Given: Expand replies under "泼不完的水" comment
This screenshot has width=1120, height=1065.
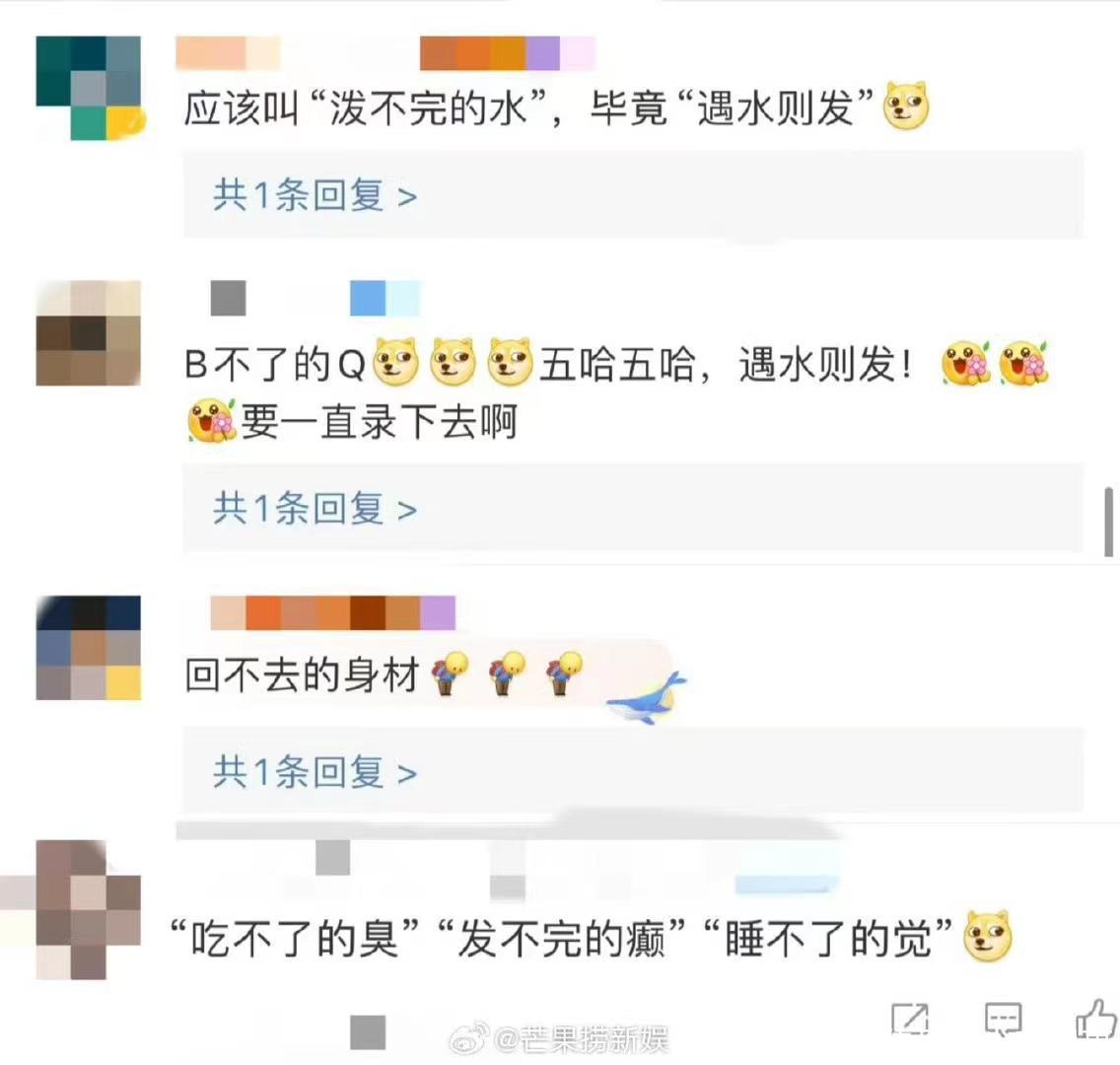Looking at the screenshot, I should (x=315, y=195).
